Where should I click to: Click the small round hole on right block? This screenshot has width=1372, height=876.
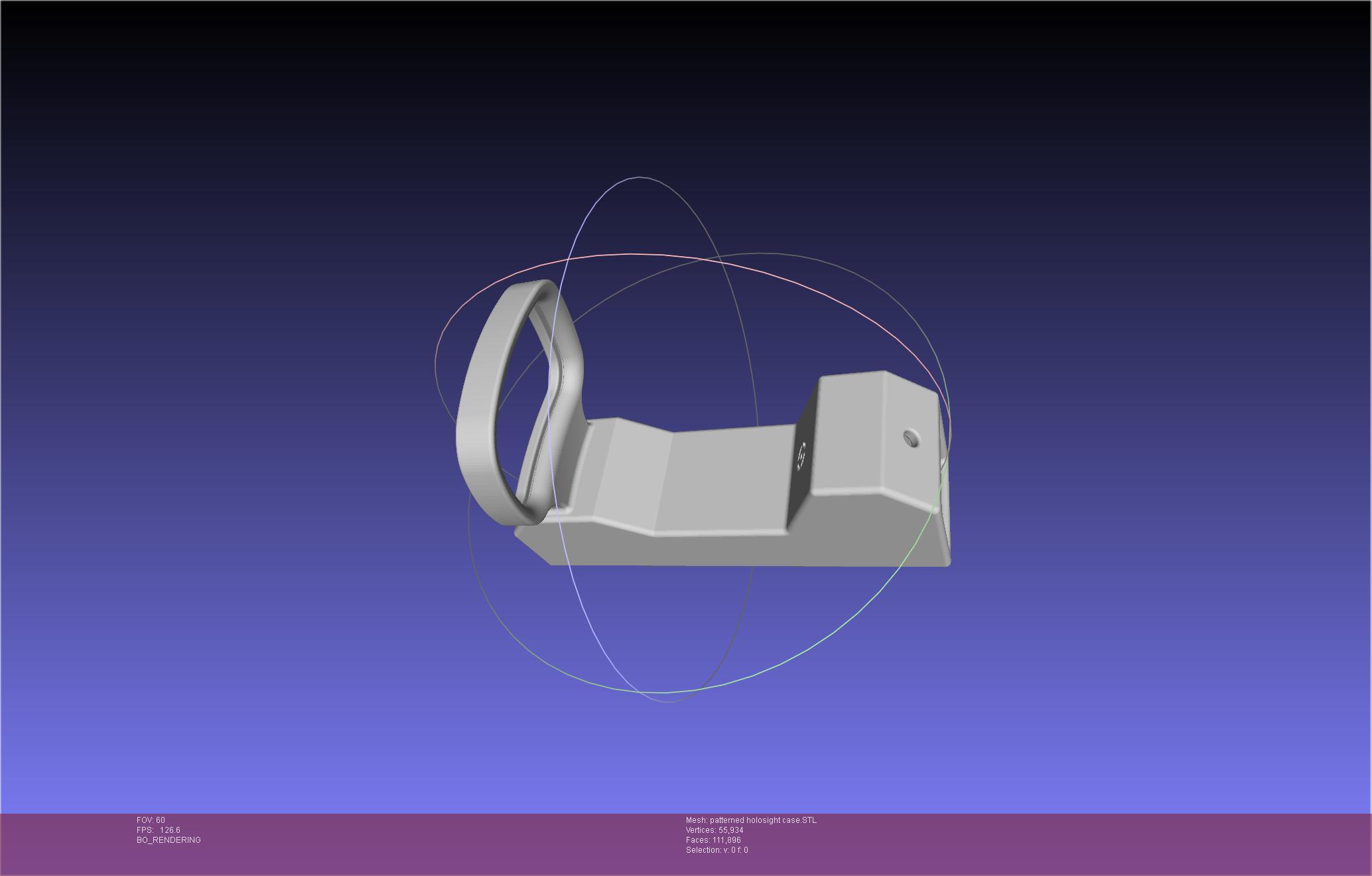click(912, 438)
